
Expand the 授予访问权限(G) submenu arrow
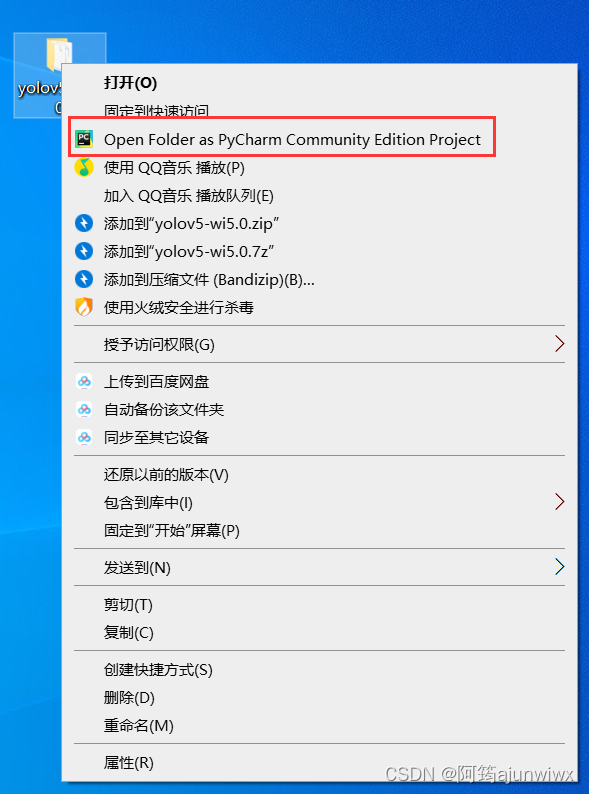(559, 344)
